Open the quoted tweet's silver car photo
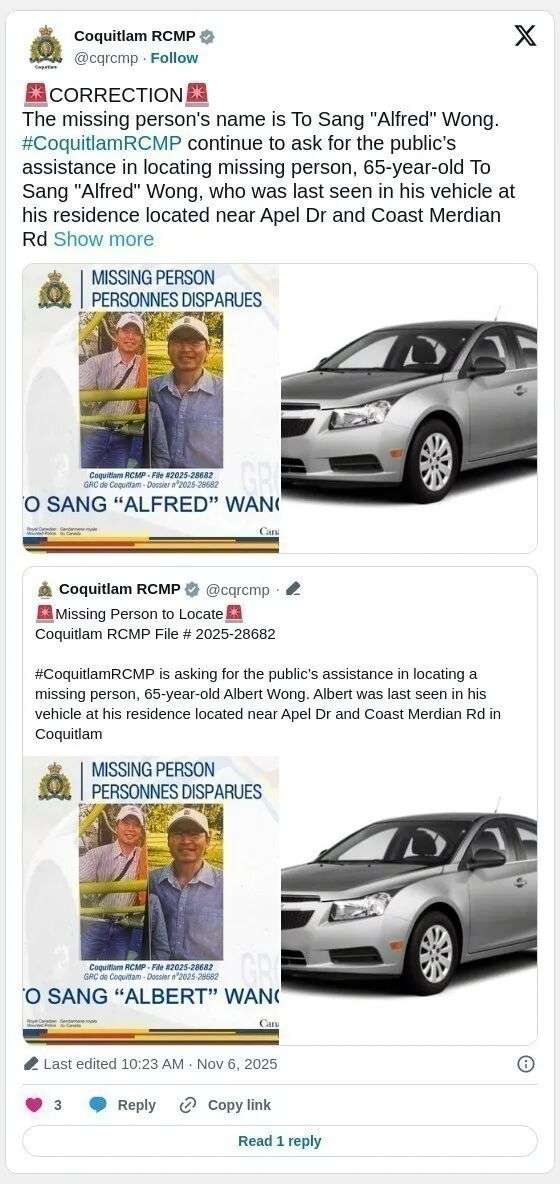The width and height of the screenshot is (560, 1184). 409,901
